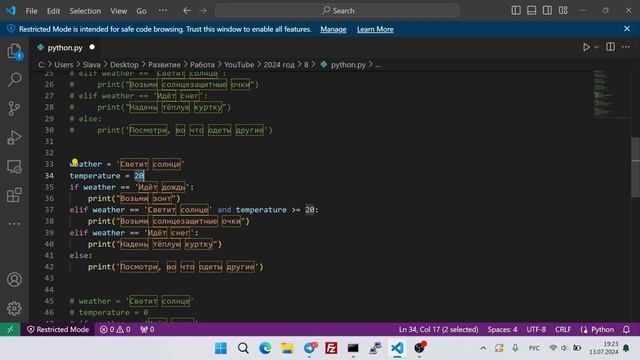Image resolution: width=640 pixels, height=360 pixels.
Task: Change indentation via Spaces: 4
Action: 502,329
